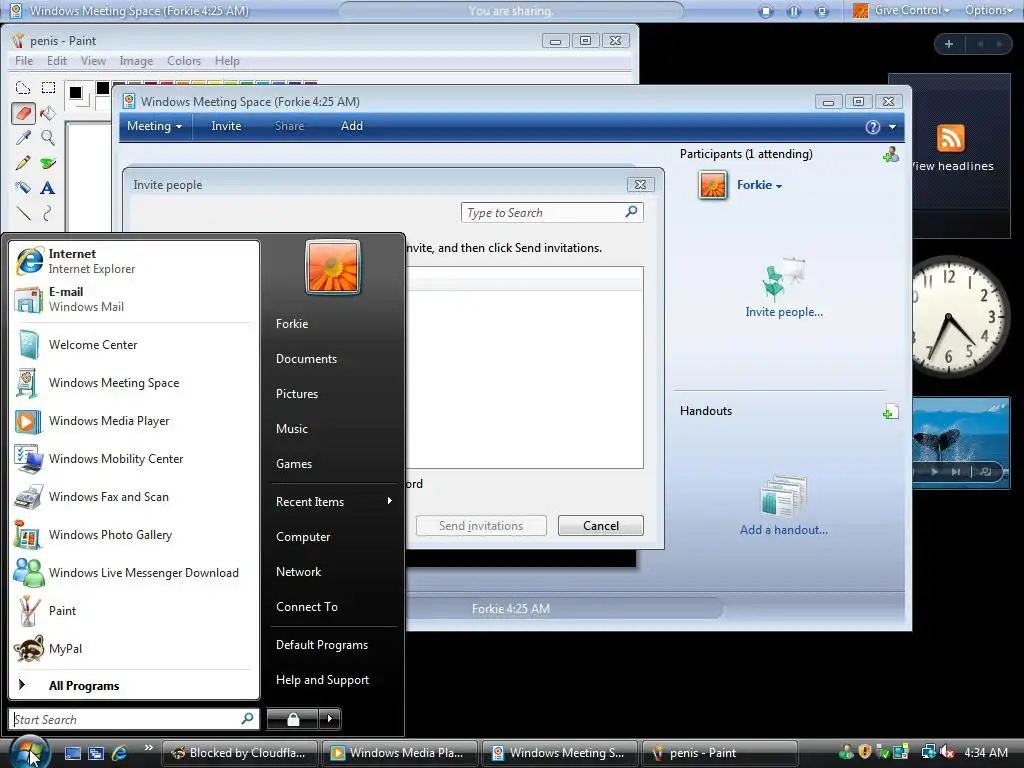Pick the Fill With Color bucket tool
1024x768 pixels.
pyautogui.click(x=48, y=113)
